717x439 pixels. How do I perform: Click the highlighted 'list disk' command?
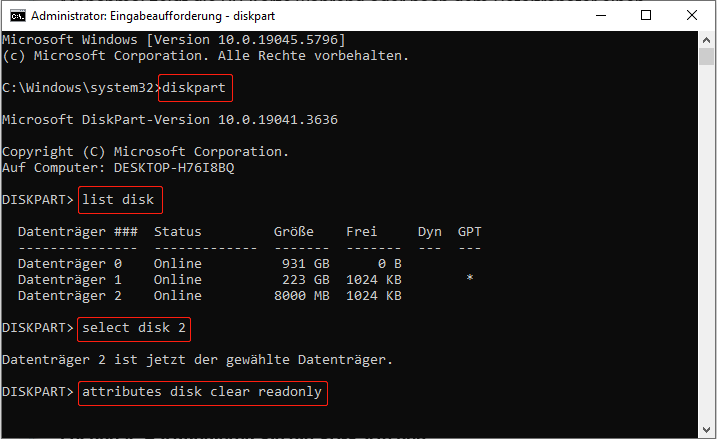(x=120, y=200)
